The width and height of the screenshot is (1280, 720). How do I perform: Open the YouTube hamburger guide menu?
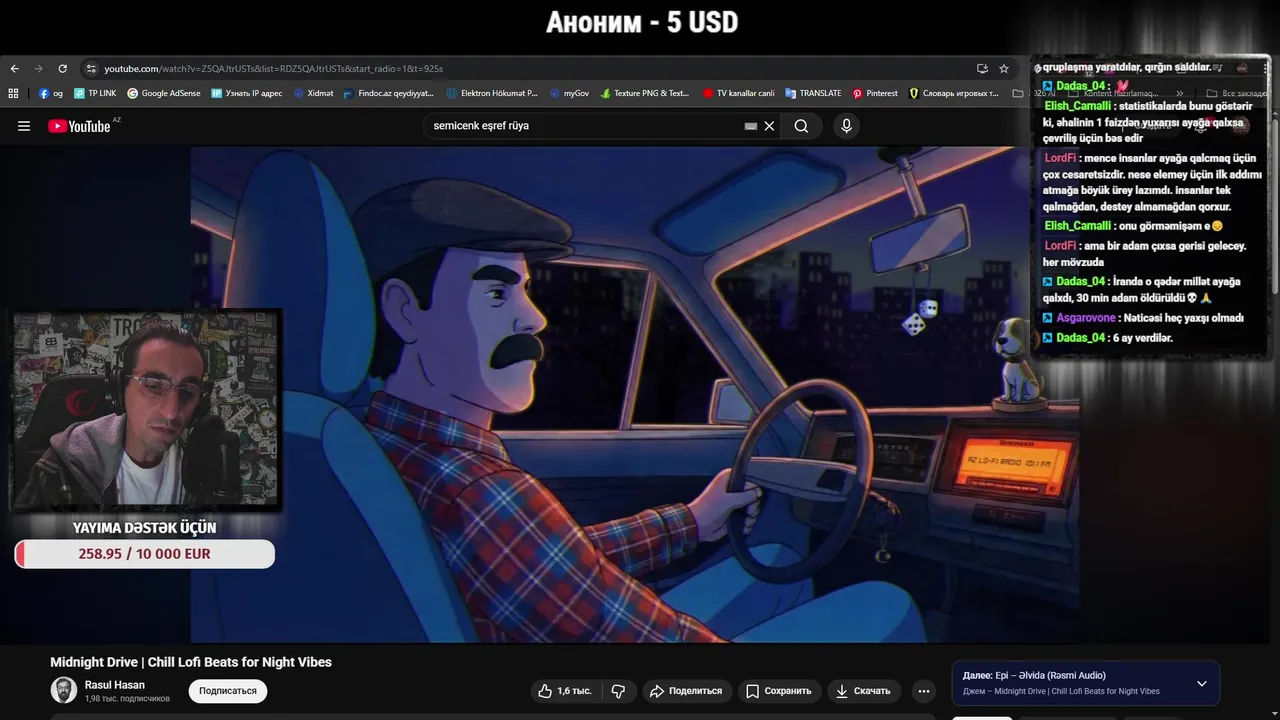pyautogui.click(x=24, y=126)
